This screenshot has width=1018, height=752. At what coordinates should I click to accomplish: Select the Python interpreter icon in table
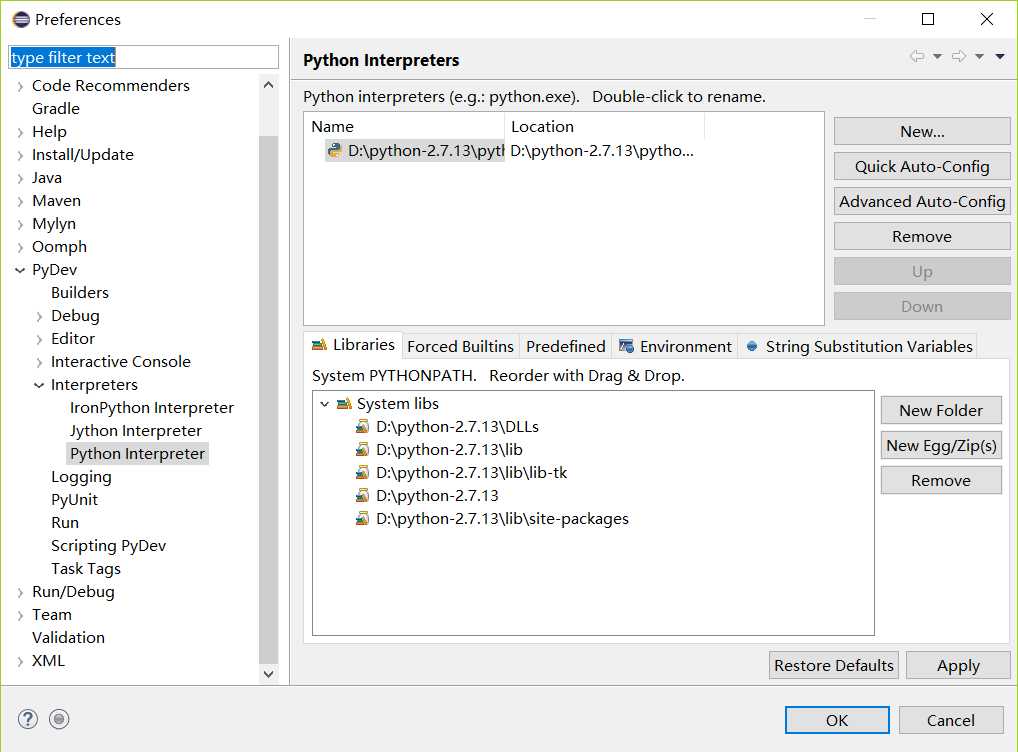(335, 151)
